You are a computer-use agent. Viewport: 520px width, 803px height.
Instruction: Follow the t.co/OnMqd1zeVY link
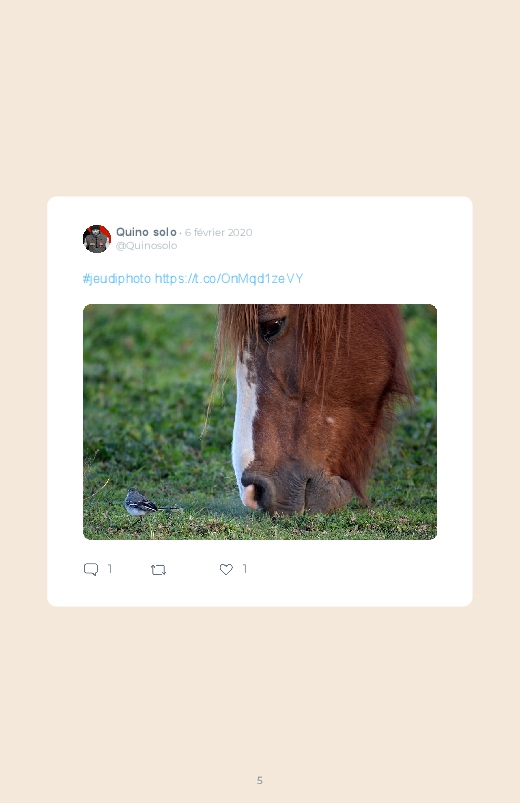tap(229, 279)
